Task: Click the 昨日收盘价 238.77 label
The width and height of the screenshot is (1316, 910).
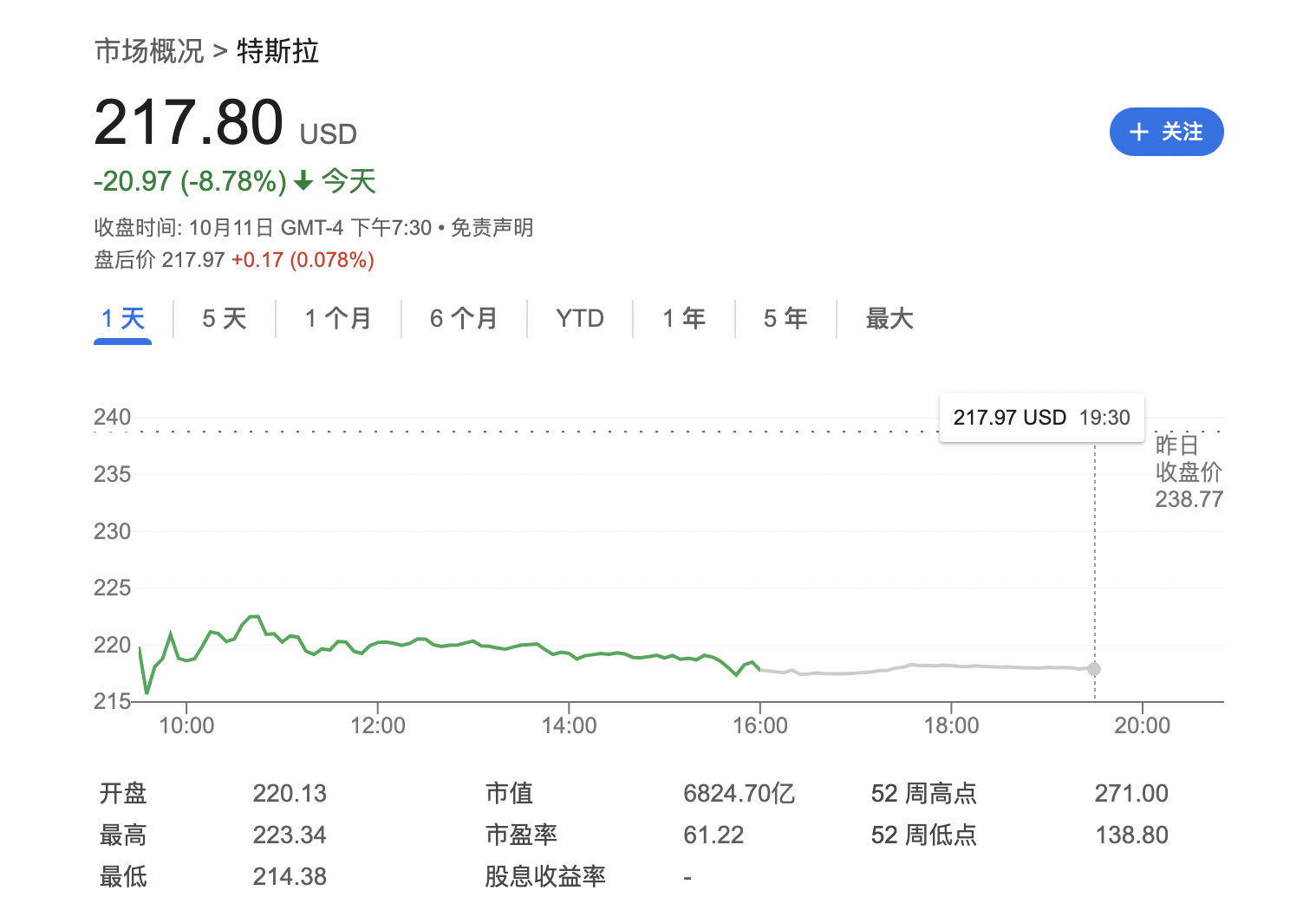Action: pyautogui.click(x=1189, y=472)
